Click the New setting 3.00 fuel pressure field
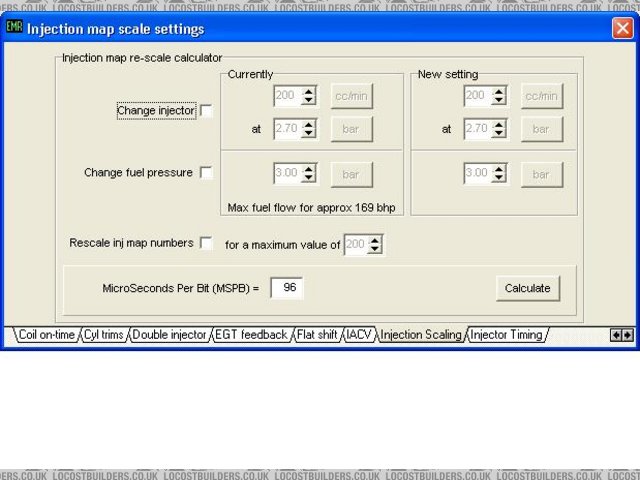The height and width of the screenshot is (480, 640). click(478, 173)
